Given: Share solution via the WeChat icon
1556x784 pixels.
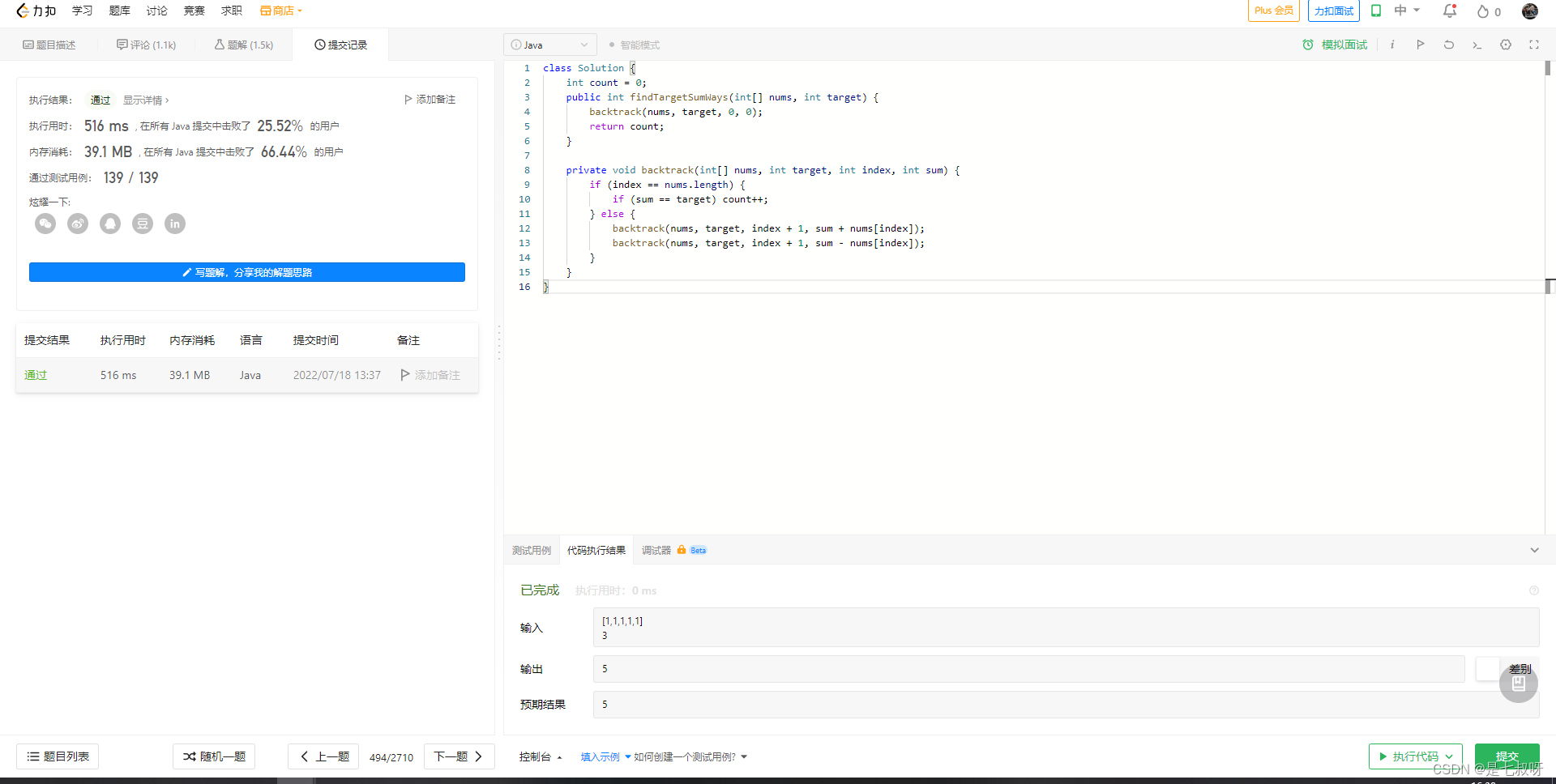Looking at the screenshot, I should pyautogui.click(x=45, y=224).
